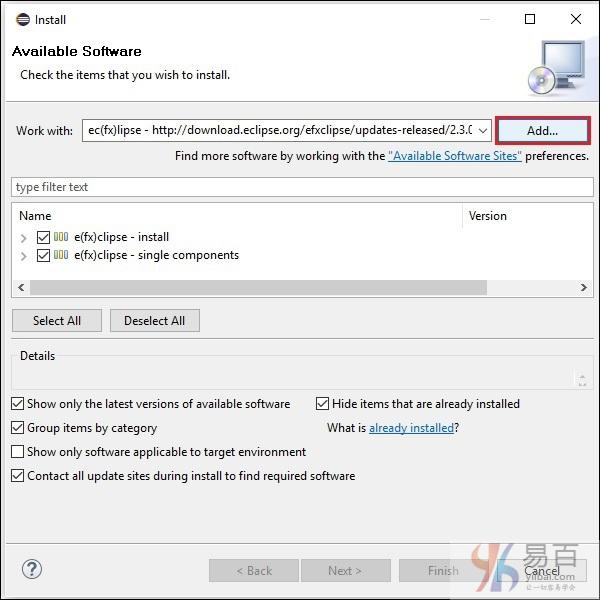Screen dimensions: 600x600
Task: Click the horizontal scrollbar right arrow
Action: [x=584, y=287]
